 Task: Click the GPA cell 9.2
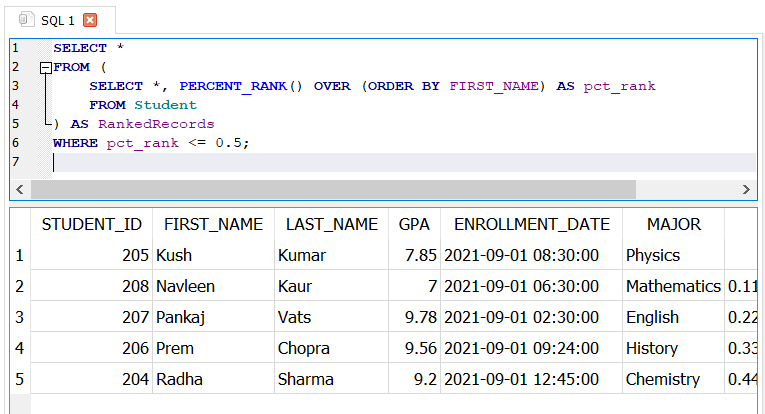click(414, 379)
